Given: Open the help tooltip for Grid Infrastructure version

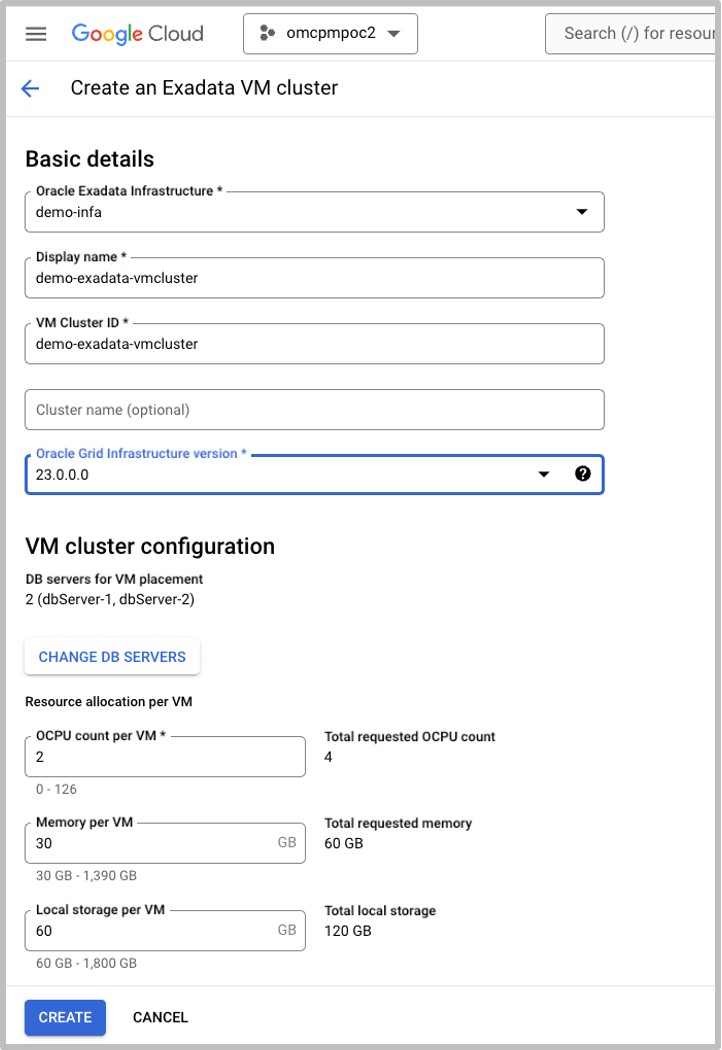Looking at the screenshot, I should [x=583, y=473].
